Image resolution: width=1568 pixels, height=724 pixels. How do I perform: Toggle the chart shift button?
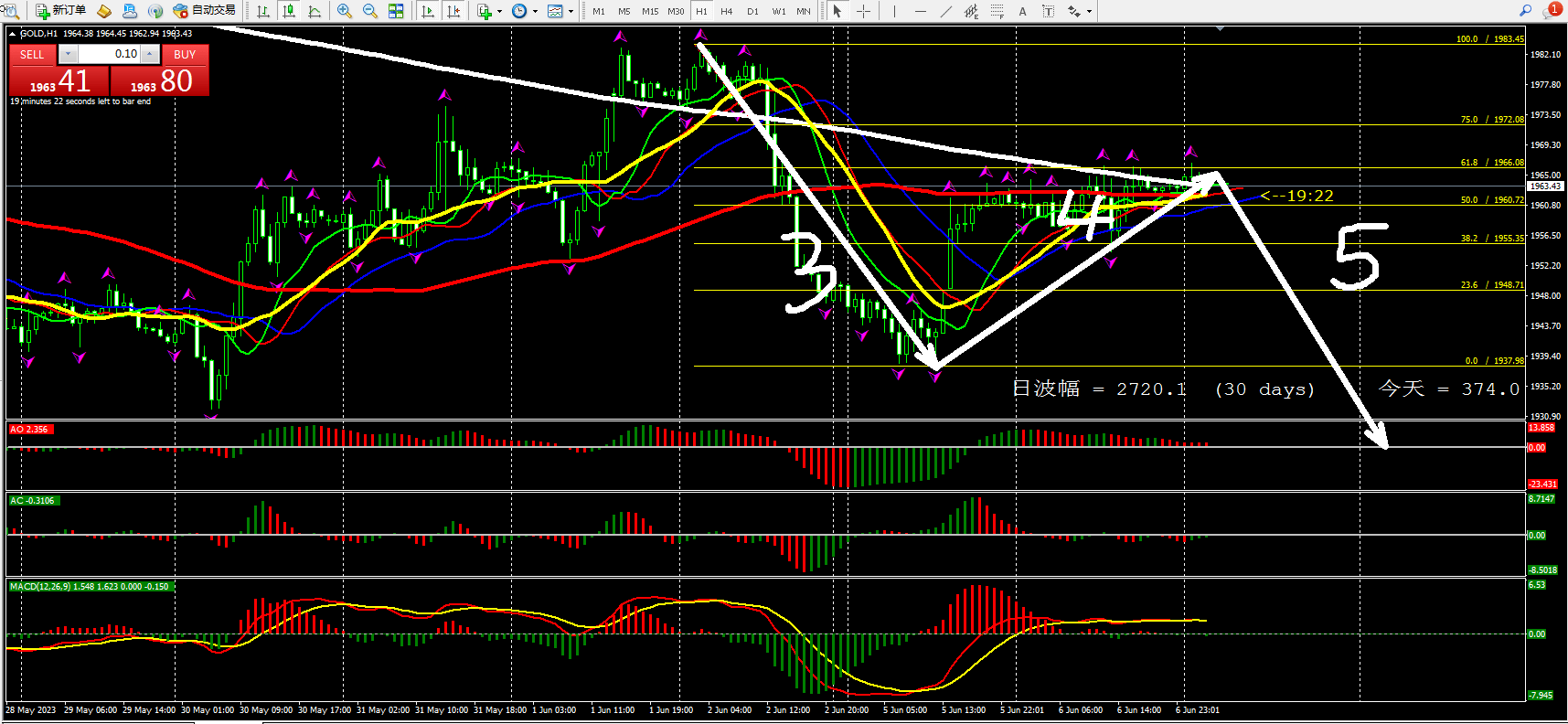pyautogui.click(x=453, y=11)
